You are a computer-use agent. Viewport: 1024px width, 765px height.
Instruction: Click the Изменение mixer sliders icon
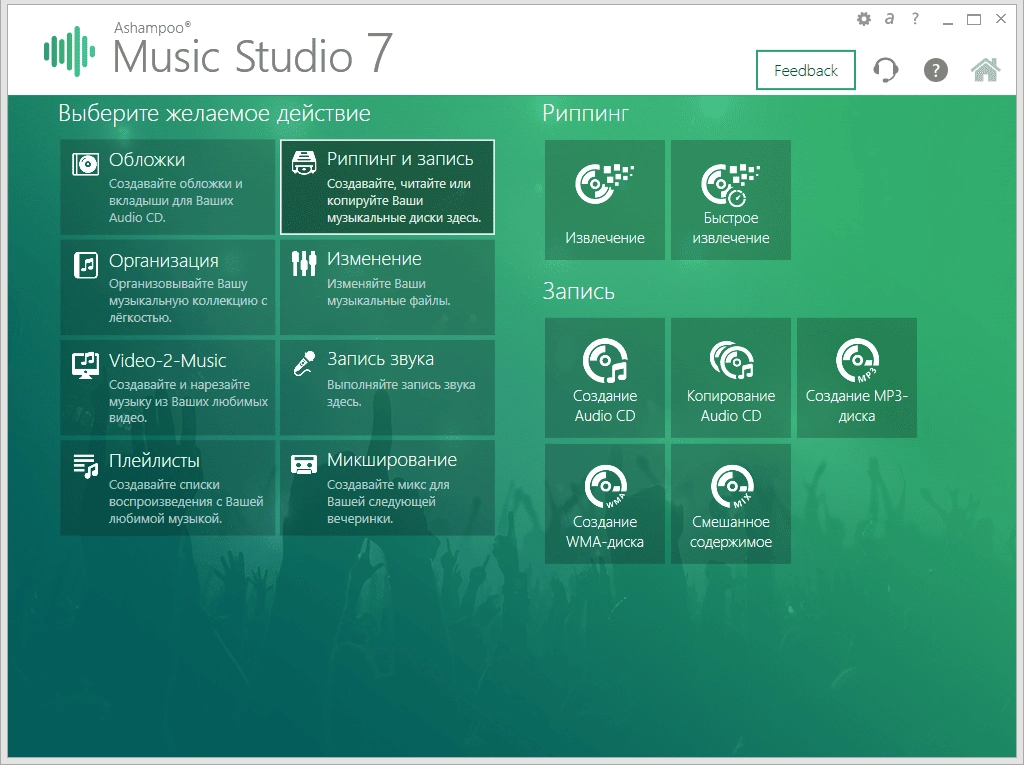coord(304,263)
